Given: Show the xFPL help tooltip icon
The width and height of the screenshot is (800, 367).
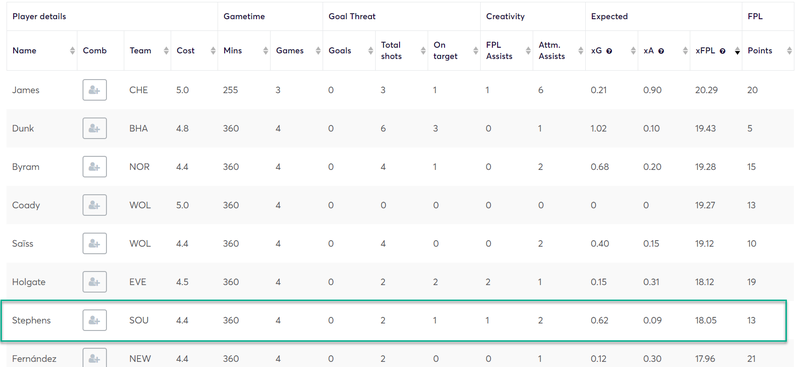Looking at the screenshot, I should (x=722, y=51).
